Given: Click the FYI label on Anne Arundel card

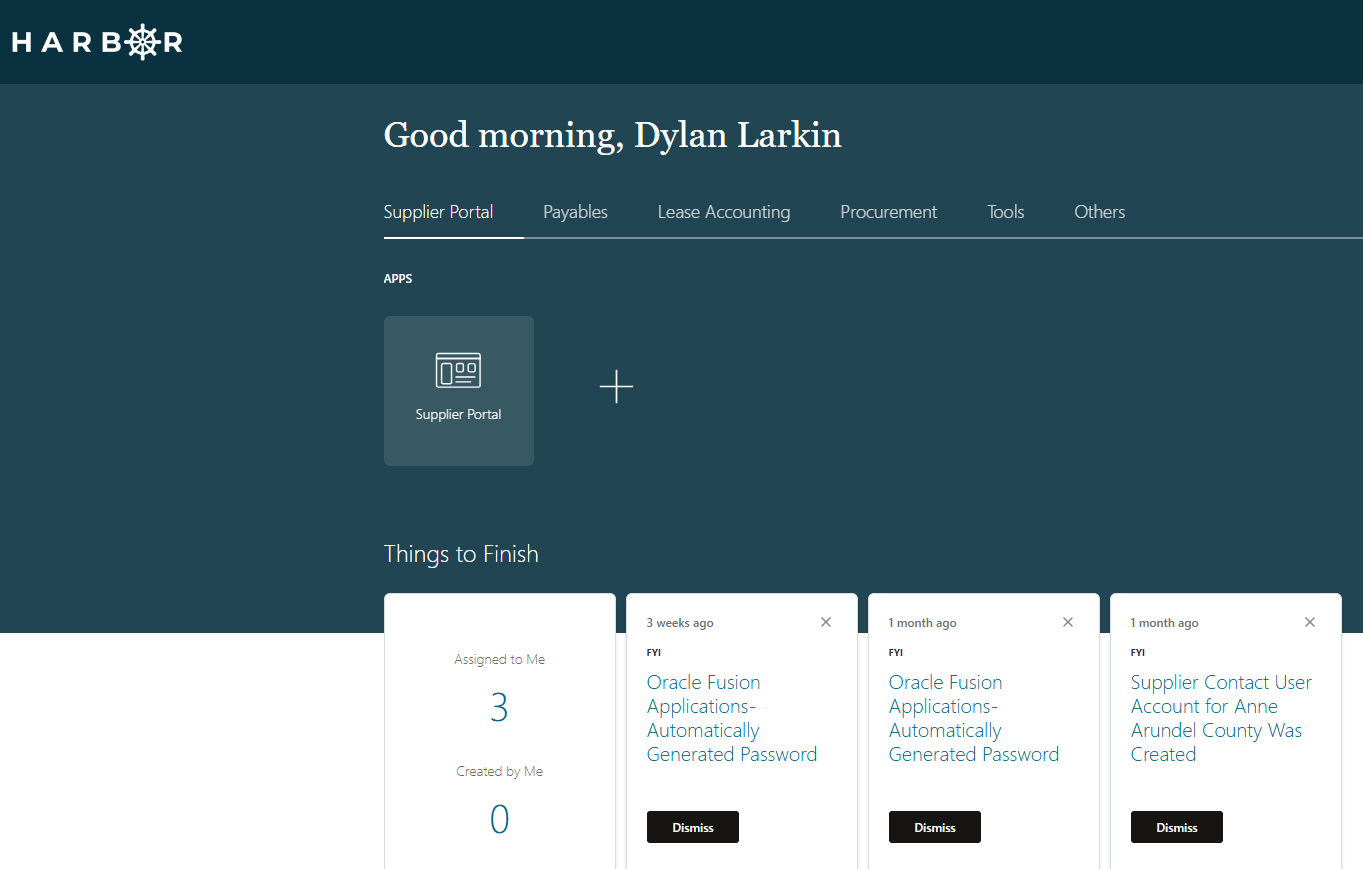Looking at the screenshot, I should [1138, 652].
